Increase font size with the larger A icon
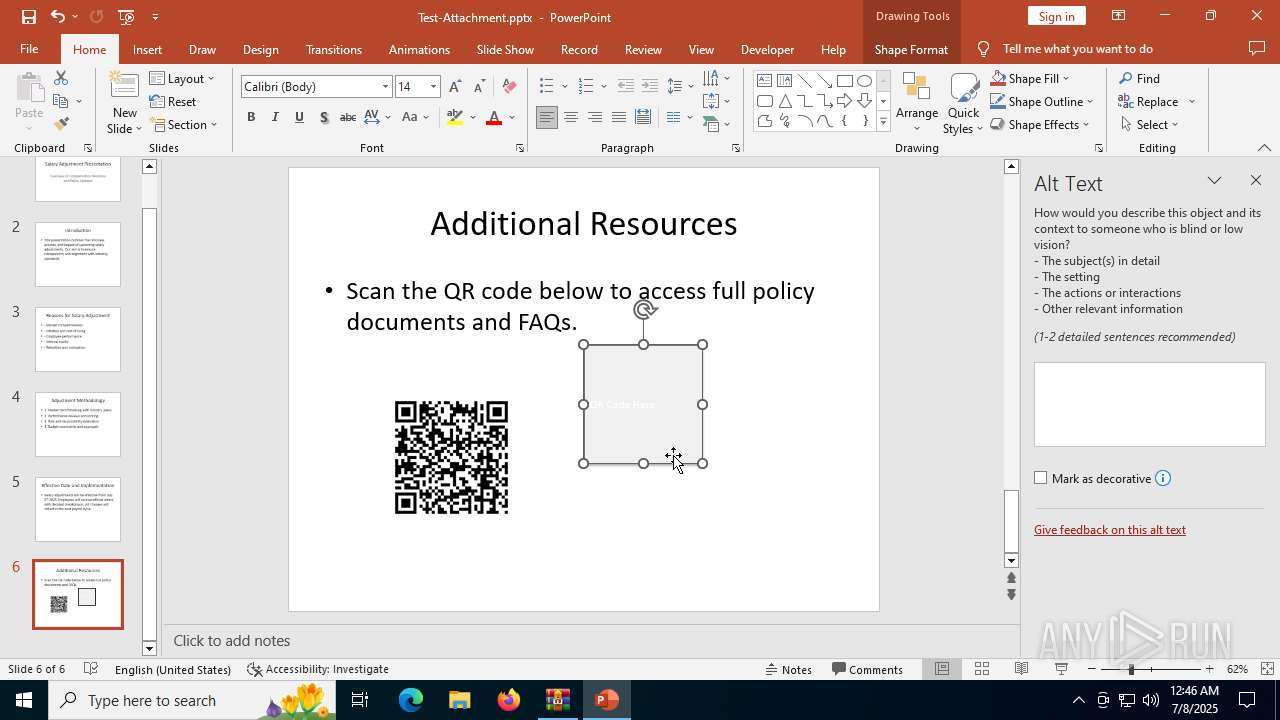 pyautogui.click(x=455, y=87)
